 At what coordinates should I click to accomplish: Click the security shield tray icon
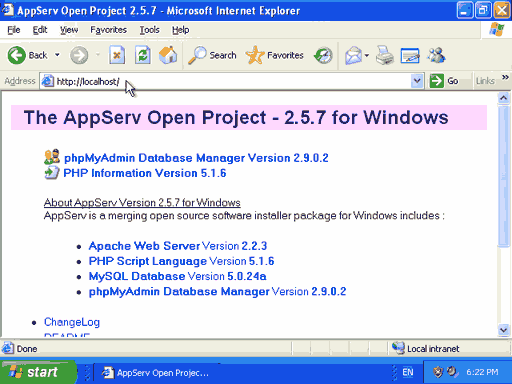tap(438, 372)
